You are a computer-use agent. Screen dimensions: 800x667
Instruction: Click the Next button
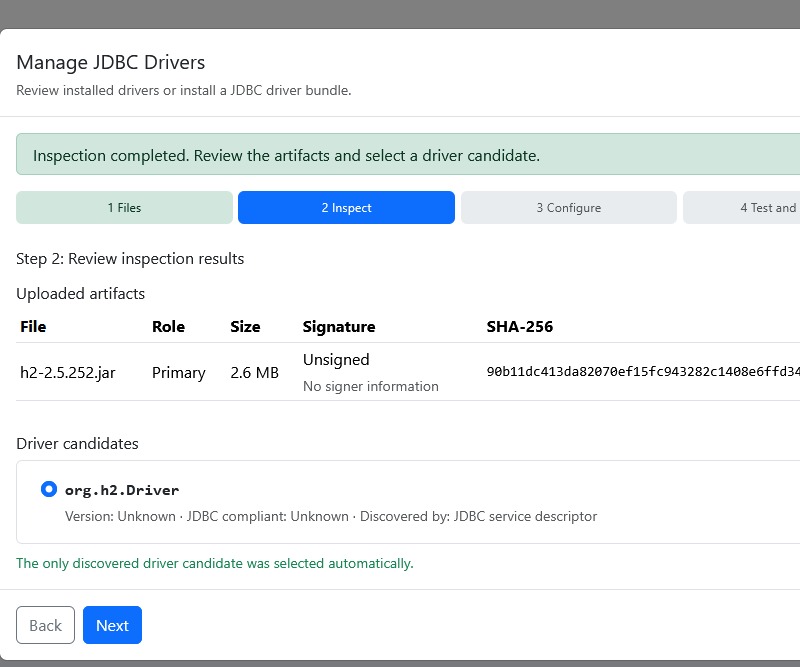(x=112, y=625)
